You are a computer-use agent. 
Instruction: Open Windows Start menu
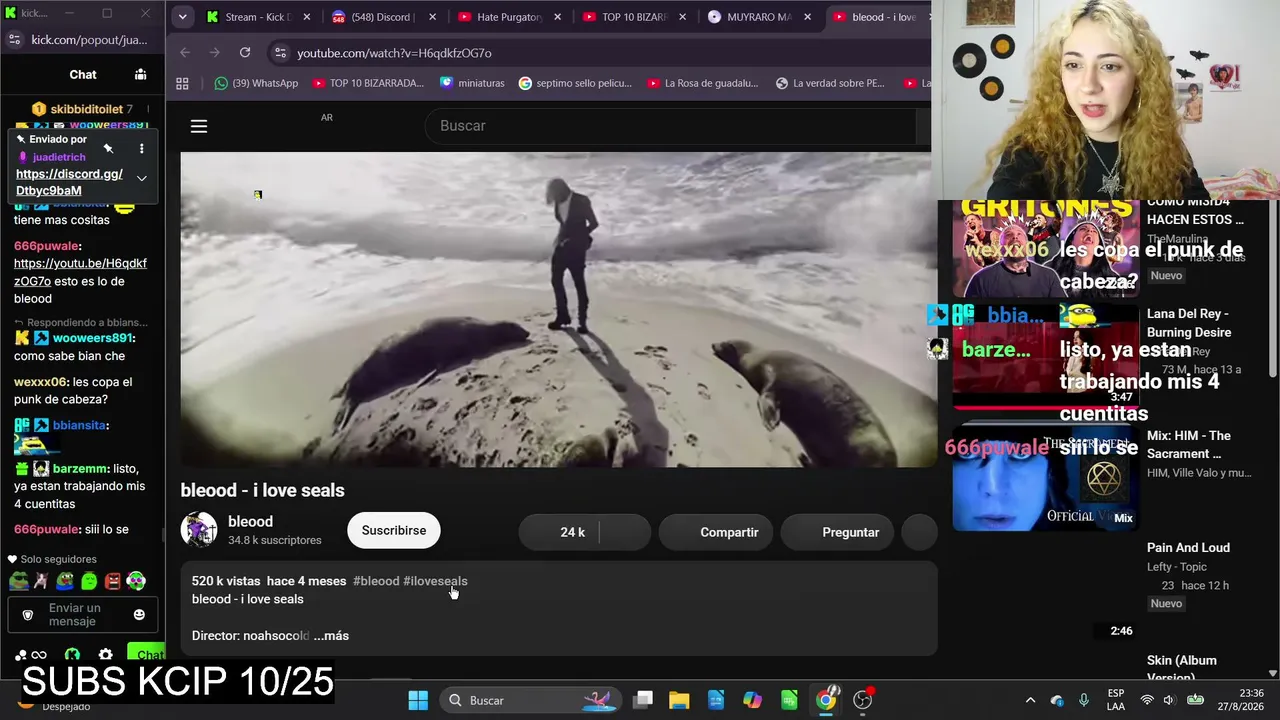point(418,700)
